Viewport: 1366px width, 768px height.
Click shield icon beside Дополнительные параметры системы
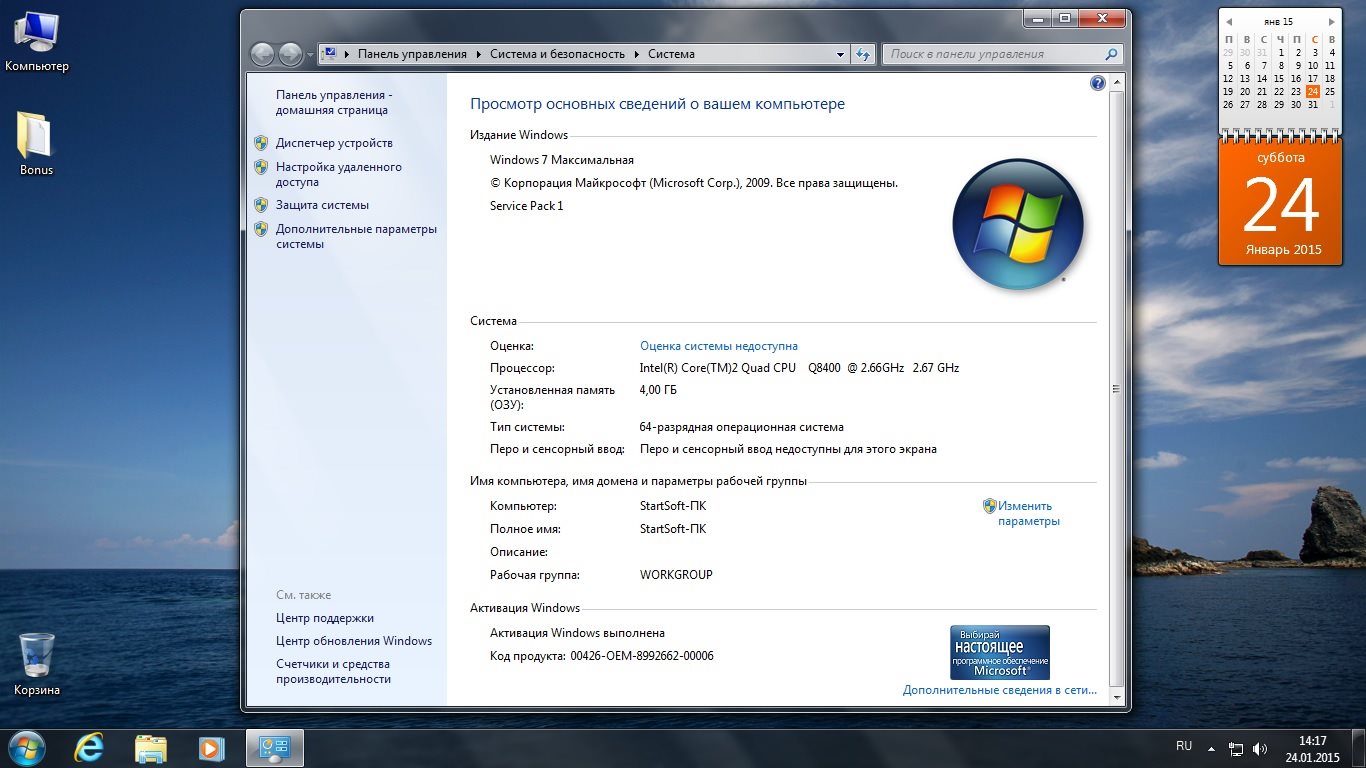point(261,229)
